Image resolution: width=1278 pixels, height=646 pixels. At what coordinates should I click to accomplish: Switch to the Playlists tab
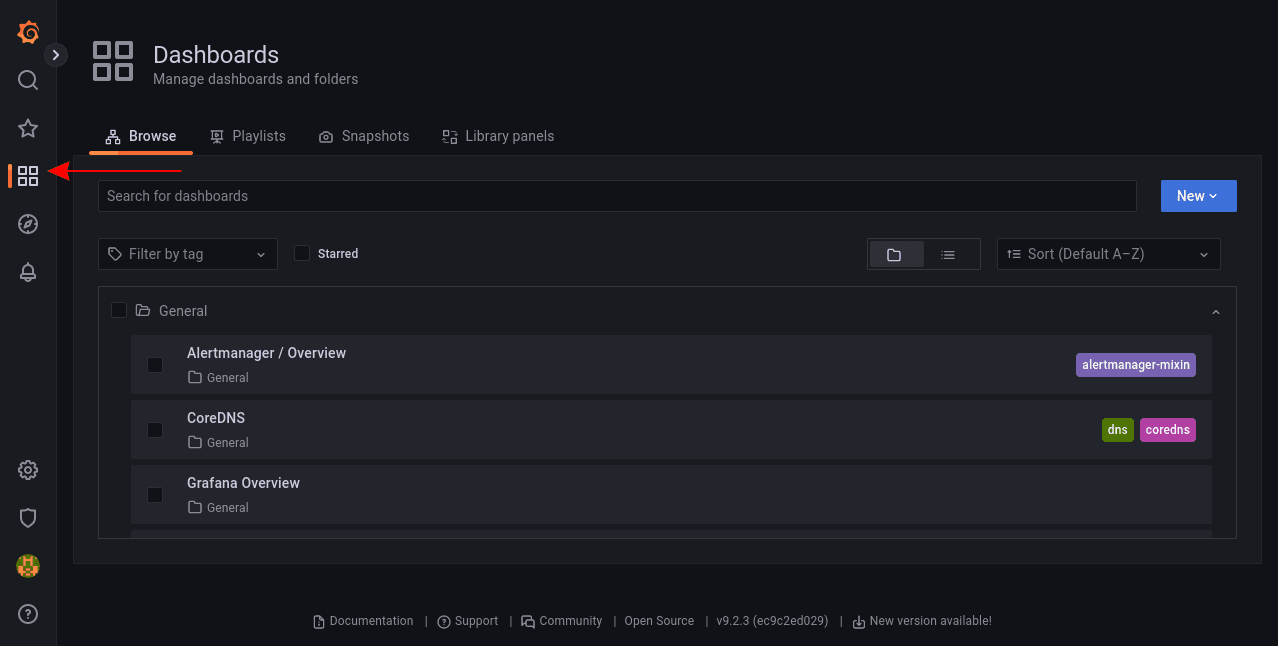[x=248, y=136]
